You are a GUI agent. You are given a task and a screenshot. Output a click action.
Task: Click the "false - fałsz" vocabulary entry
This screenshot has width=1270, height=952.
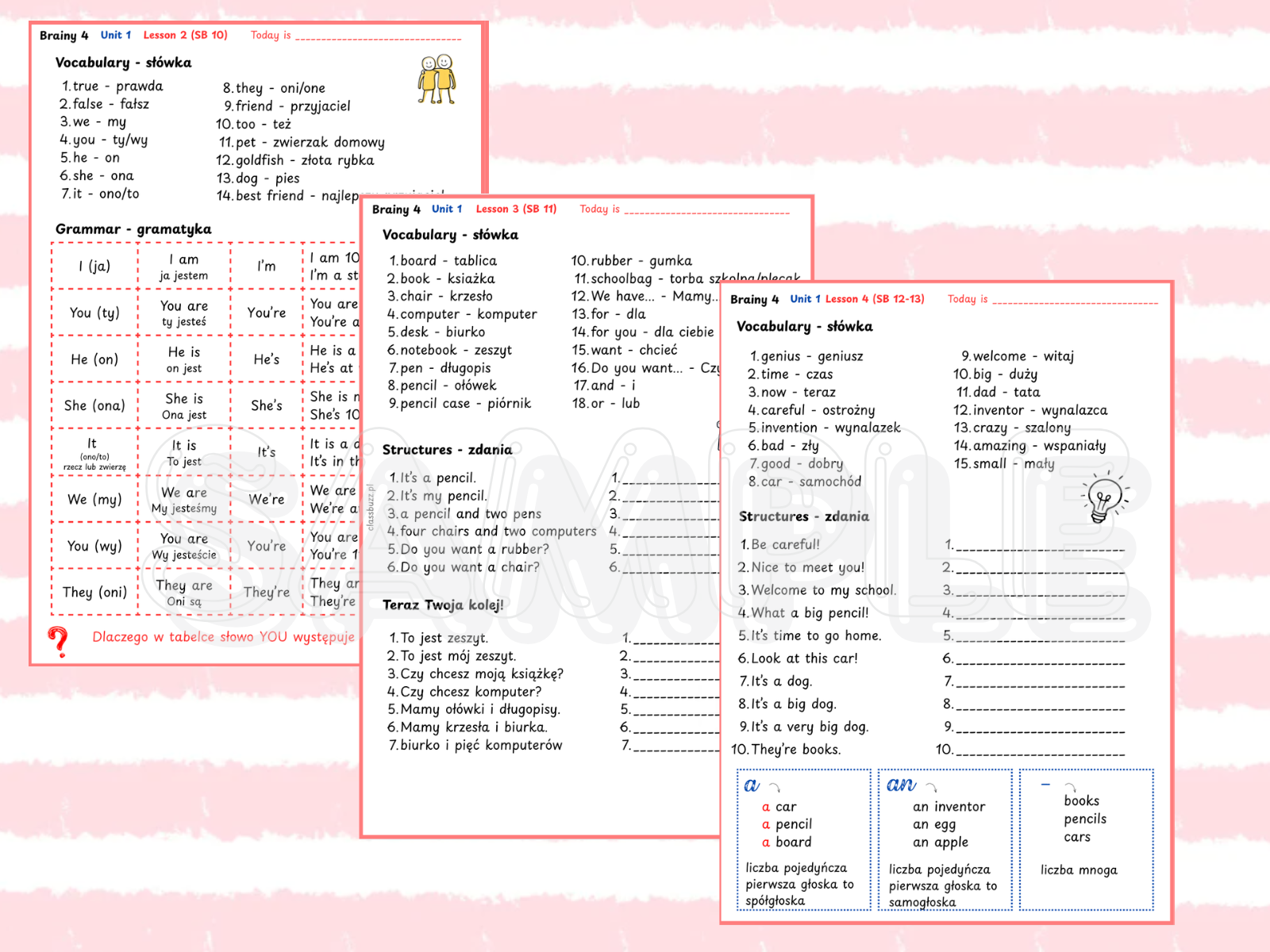click(x=104, y=104)
